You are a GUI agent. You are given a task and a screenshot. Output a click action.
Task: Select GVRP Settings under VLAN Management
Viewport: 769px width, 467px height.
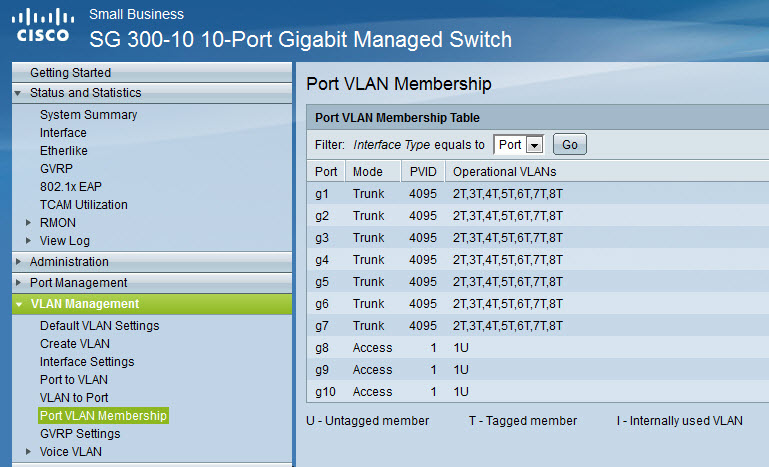(x=80, y=434)
